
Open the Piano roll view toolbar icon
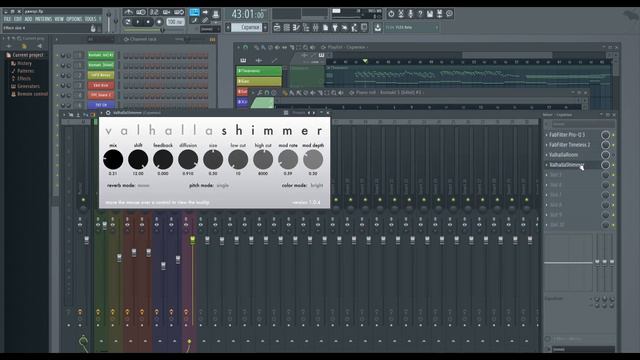(296, 27)
